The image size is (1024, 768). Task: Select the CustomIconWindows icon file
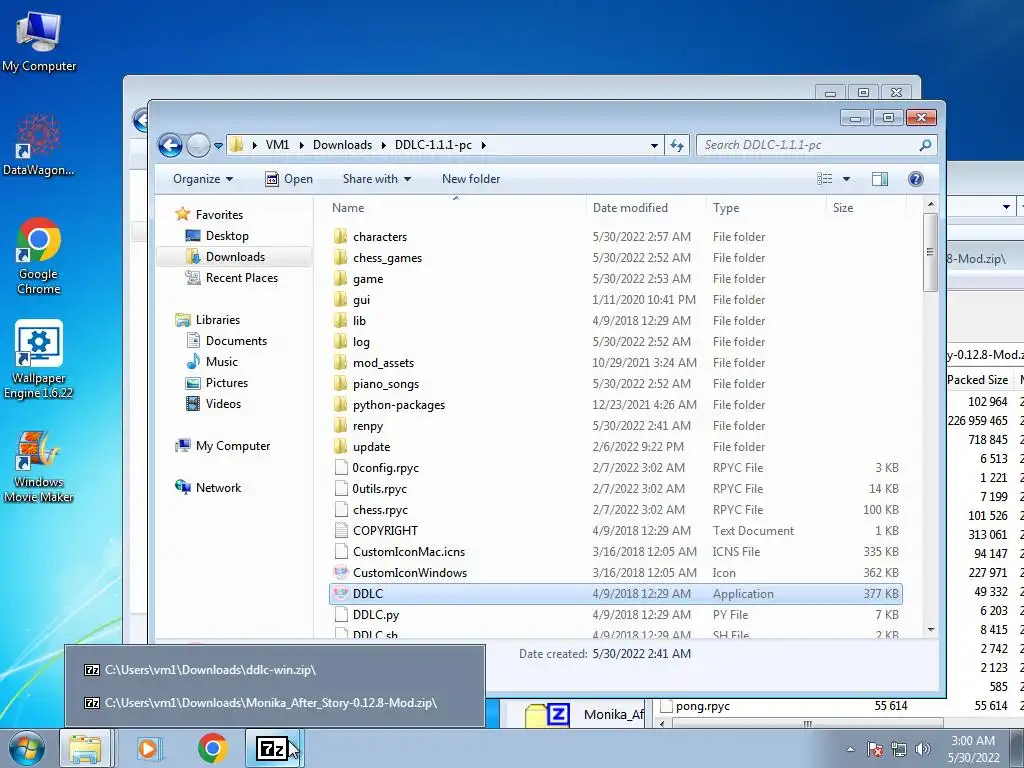(x=410, y=573)
